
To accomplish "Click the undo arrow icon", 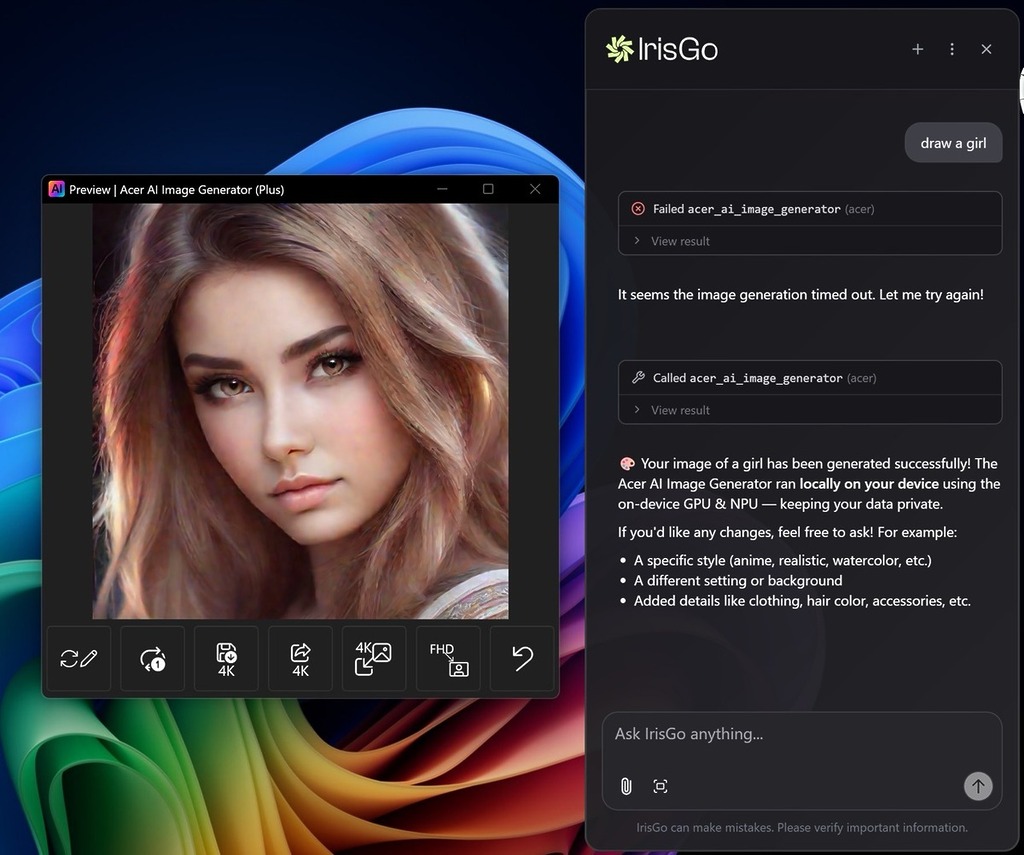I will [522, 658].
